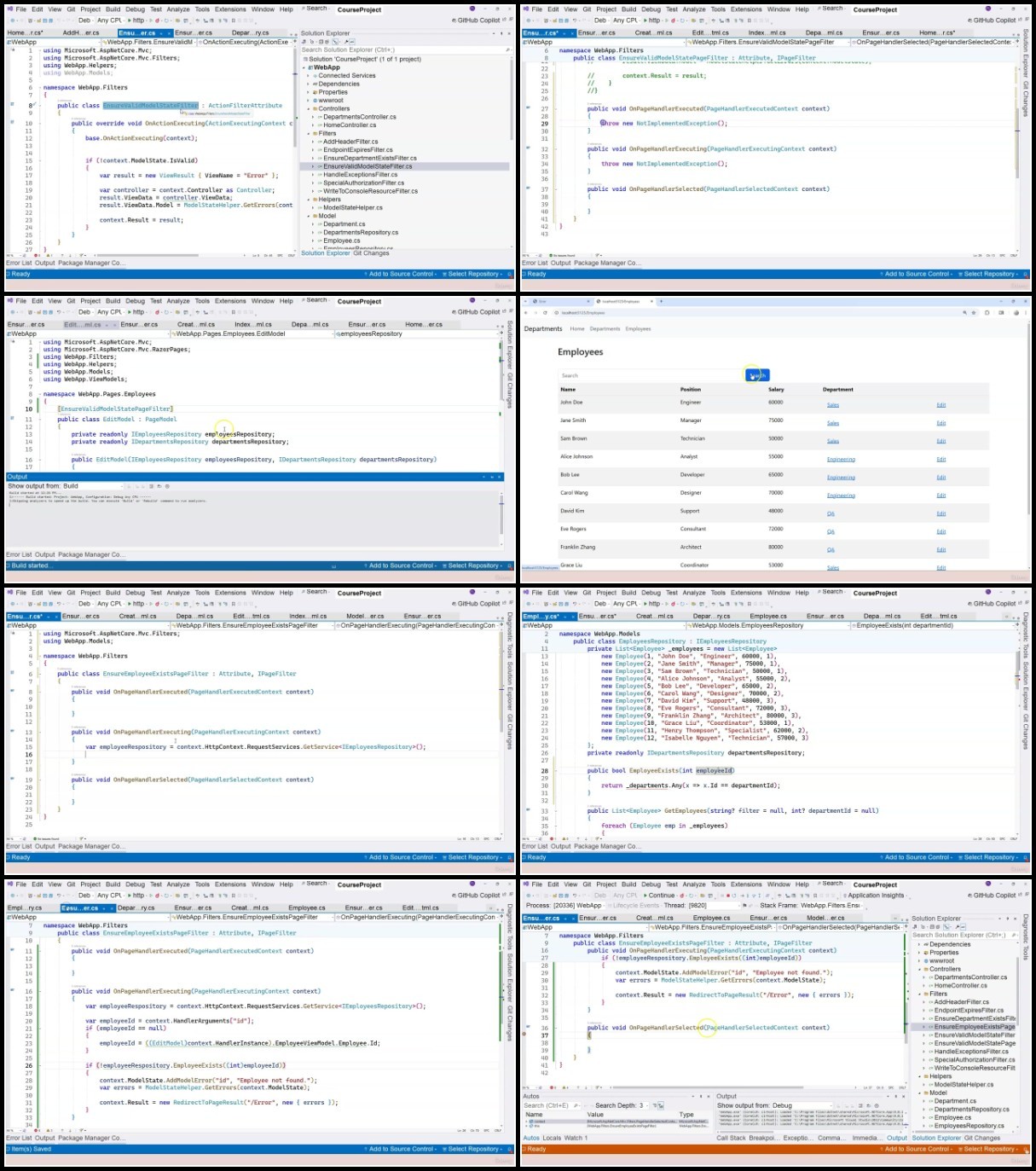1036x1171 pixels.
Task: Switch to Git Changes tab in EnsureValidModelStateFilter window
Action: 371,253
